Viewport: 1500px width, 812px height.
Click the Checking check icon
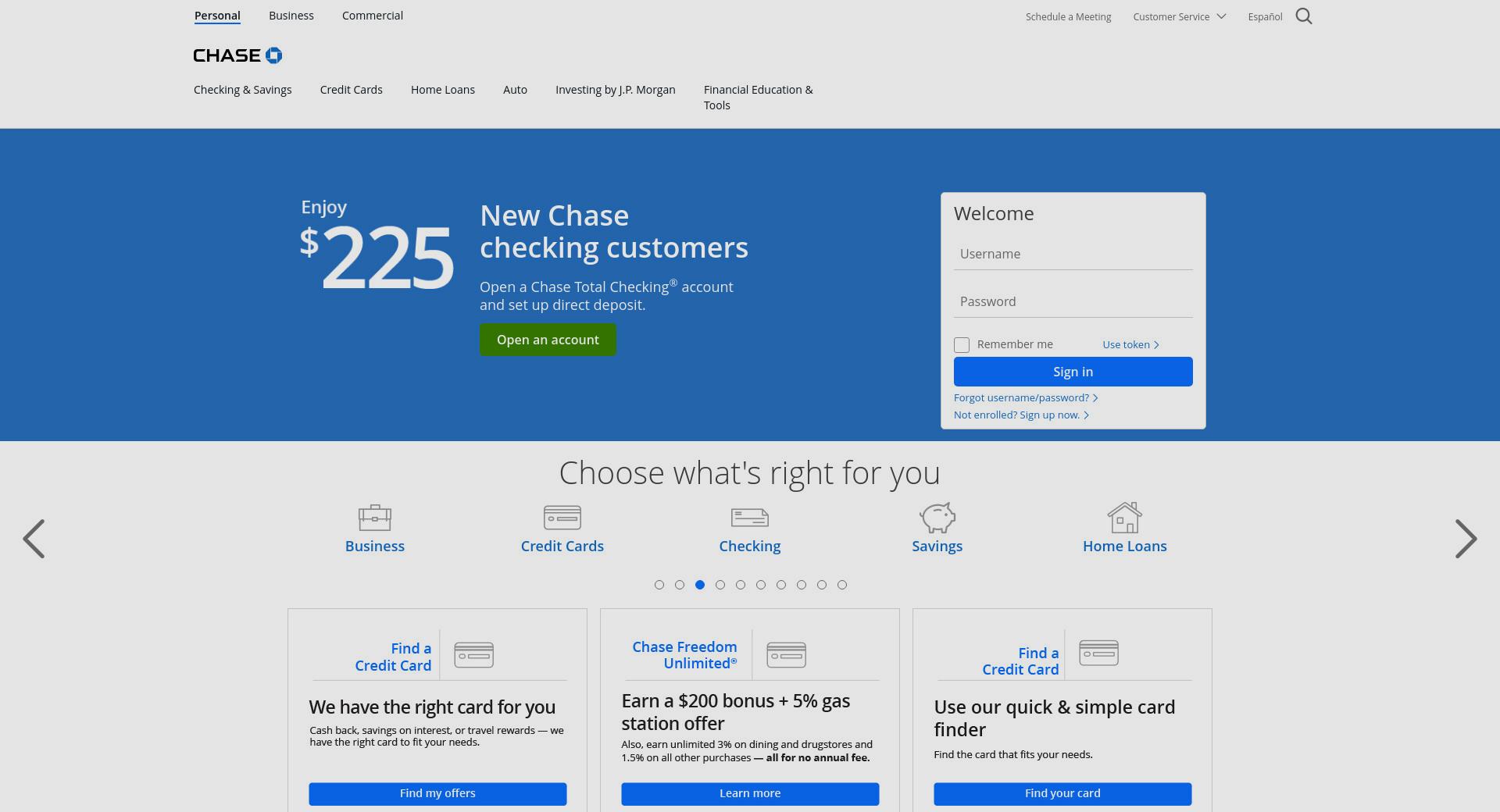click(x=750, y=518)
